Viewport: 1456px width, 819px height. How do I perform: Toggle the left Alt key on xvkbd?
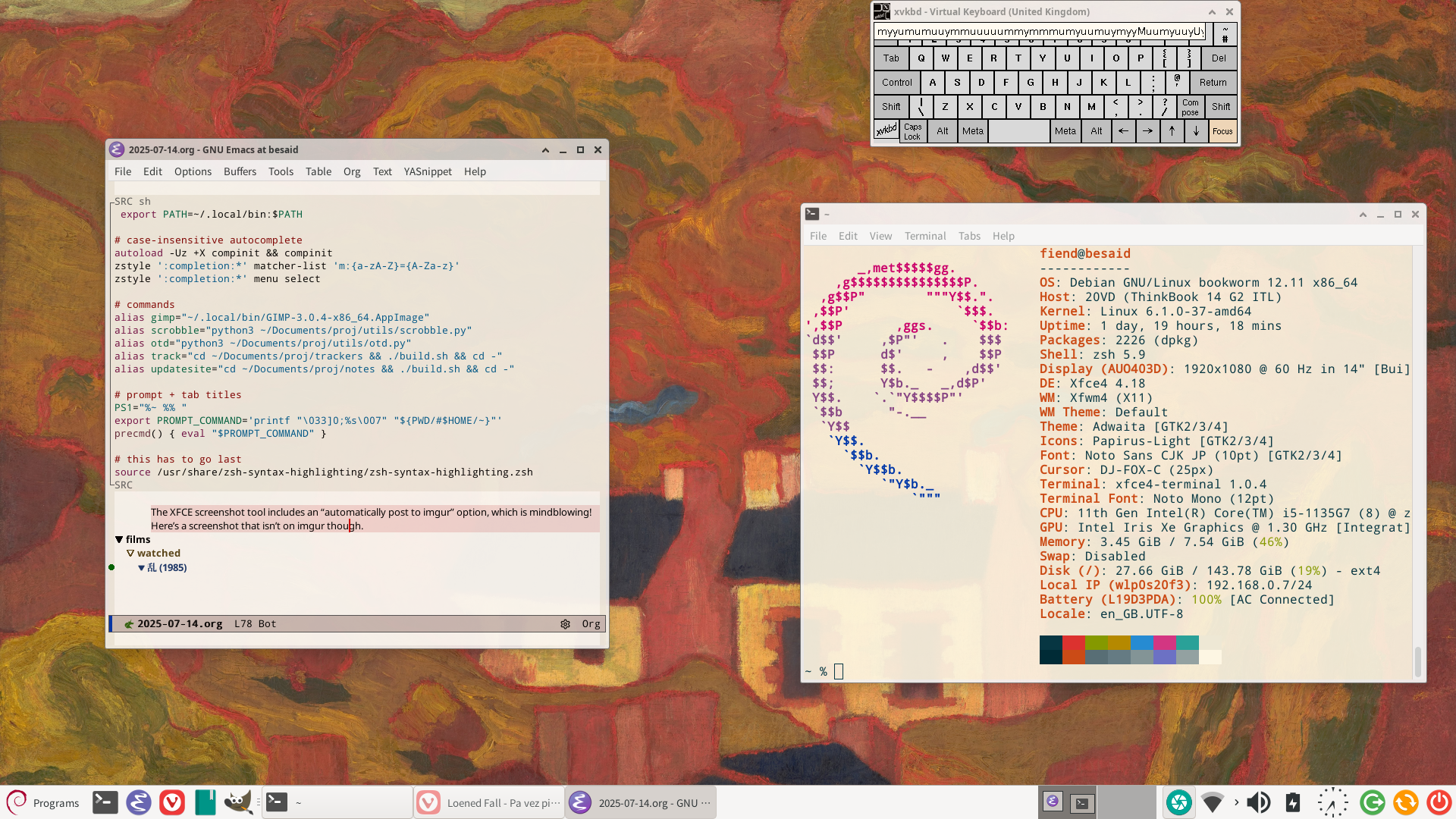pos(943,131)
